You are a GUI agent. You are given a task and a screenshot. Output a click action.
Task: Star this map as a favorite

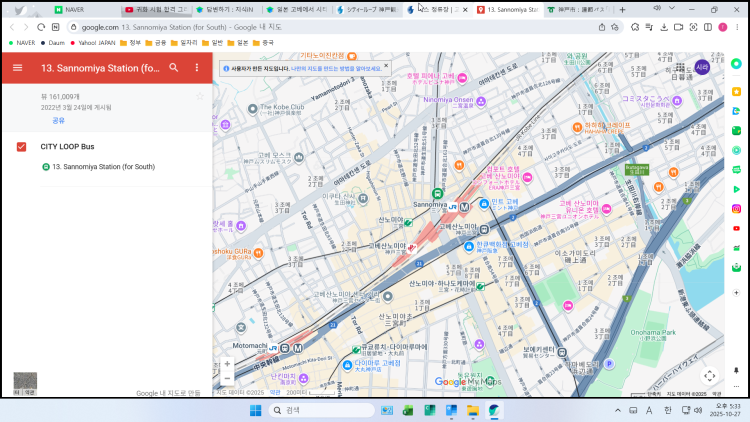200,96
